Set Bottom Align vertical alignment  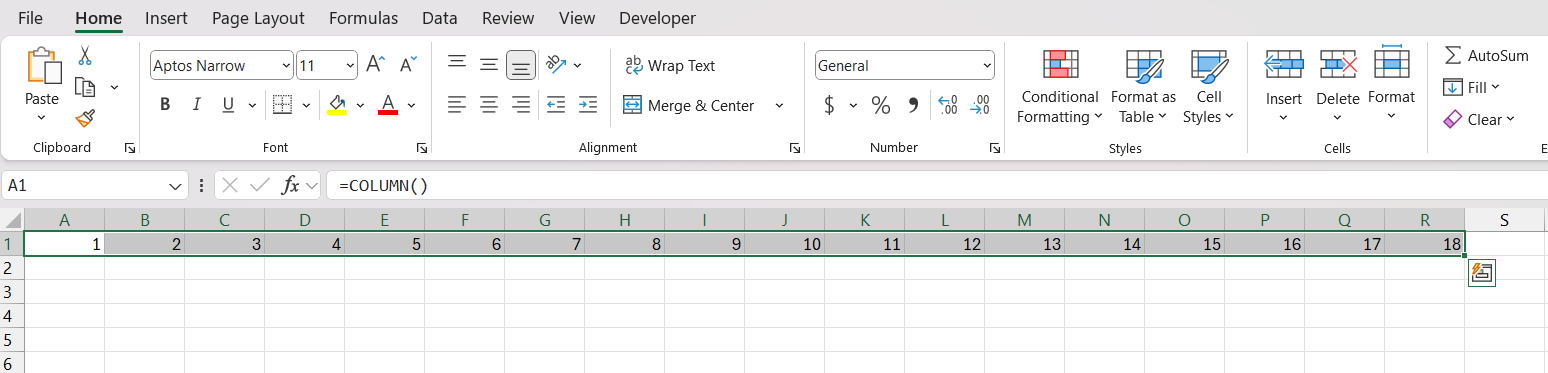coord(520,65)
